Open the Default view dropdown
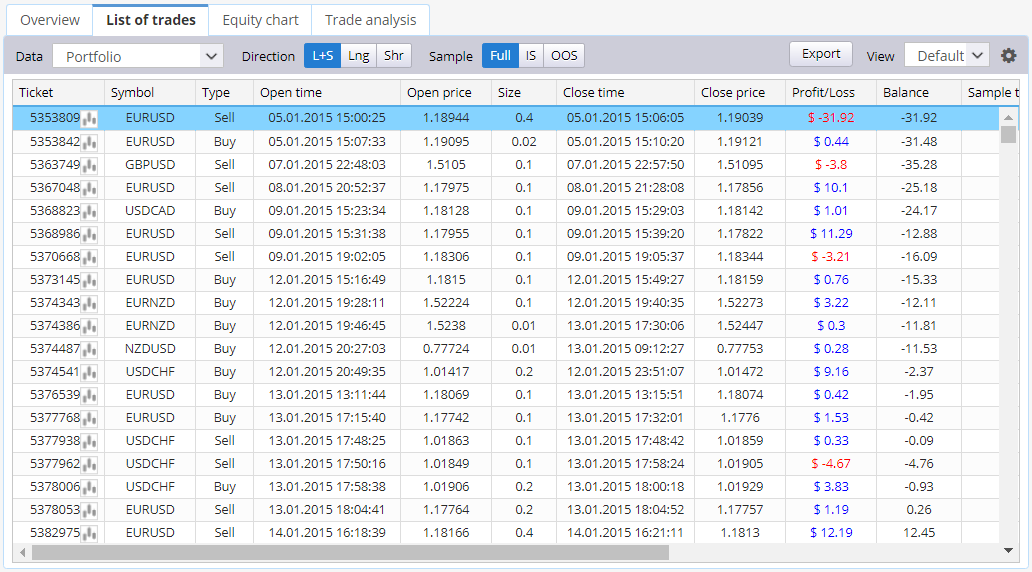 pos(946,56)
